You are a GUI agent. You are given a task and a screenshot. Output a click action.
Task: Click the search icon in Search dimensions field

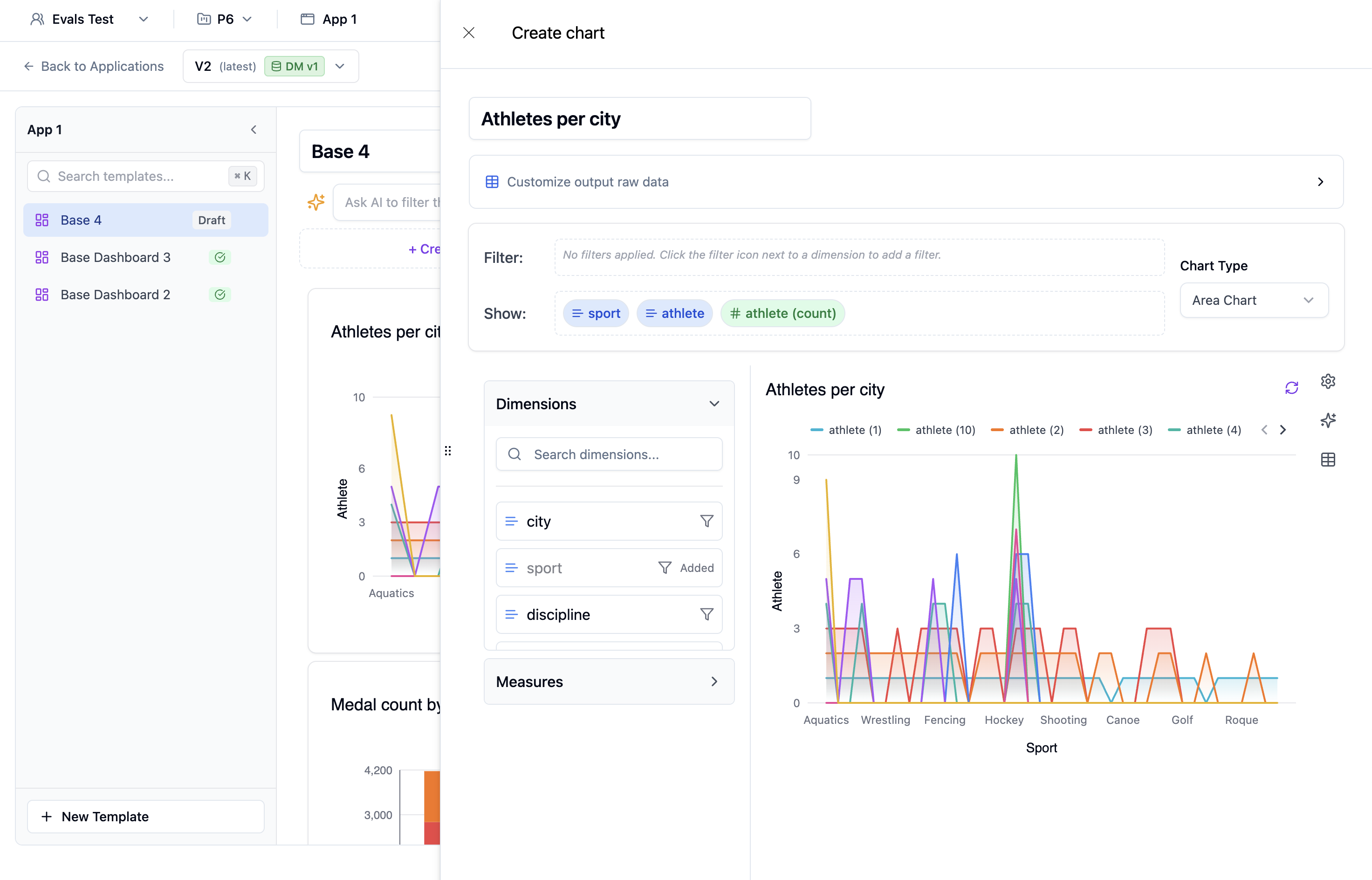tap(514, 454)
